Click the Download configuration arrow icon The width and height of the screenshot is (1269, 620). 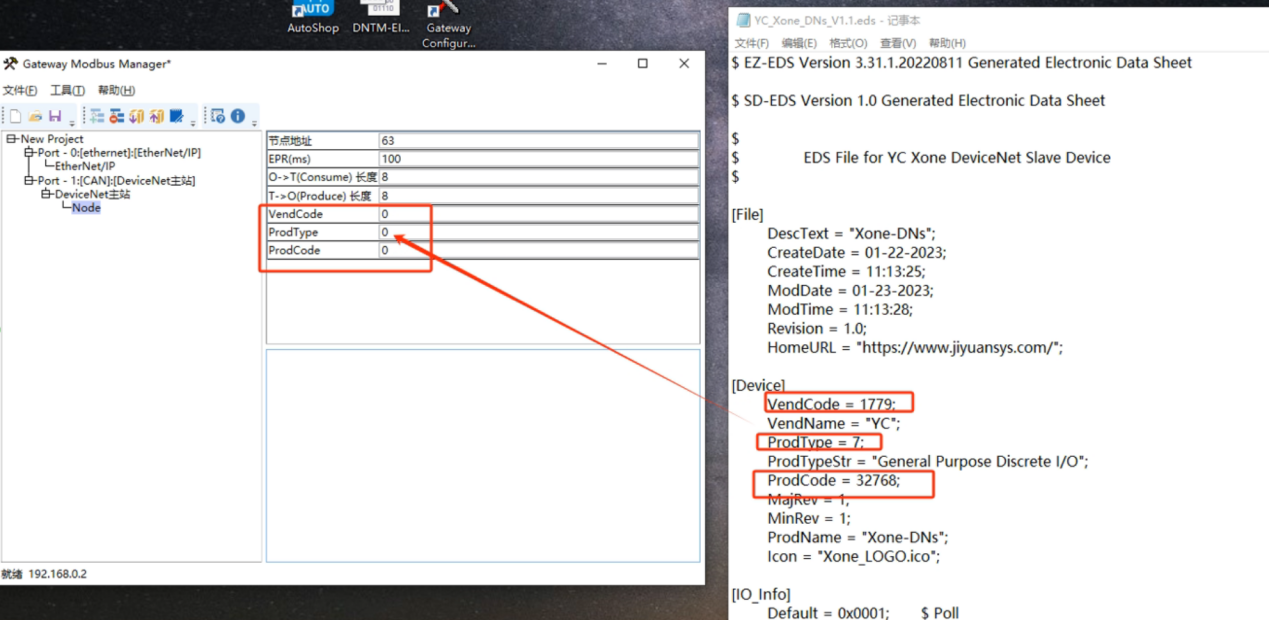137,117
